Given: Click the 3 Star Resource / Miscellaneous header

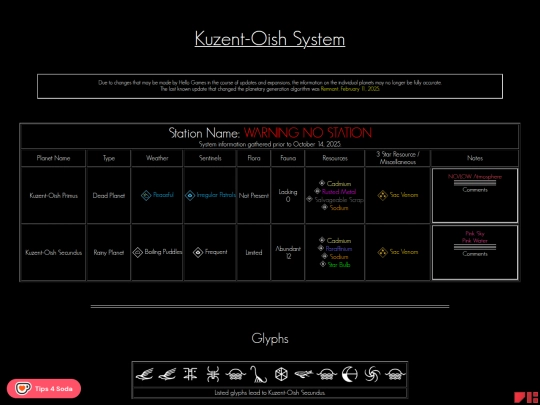Looking at the screenshot, I should click(x=398, y=158).
